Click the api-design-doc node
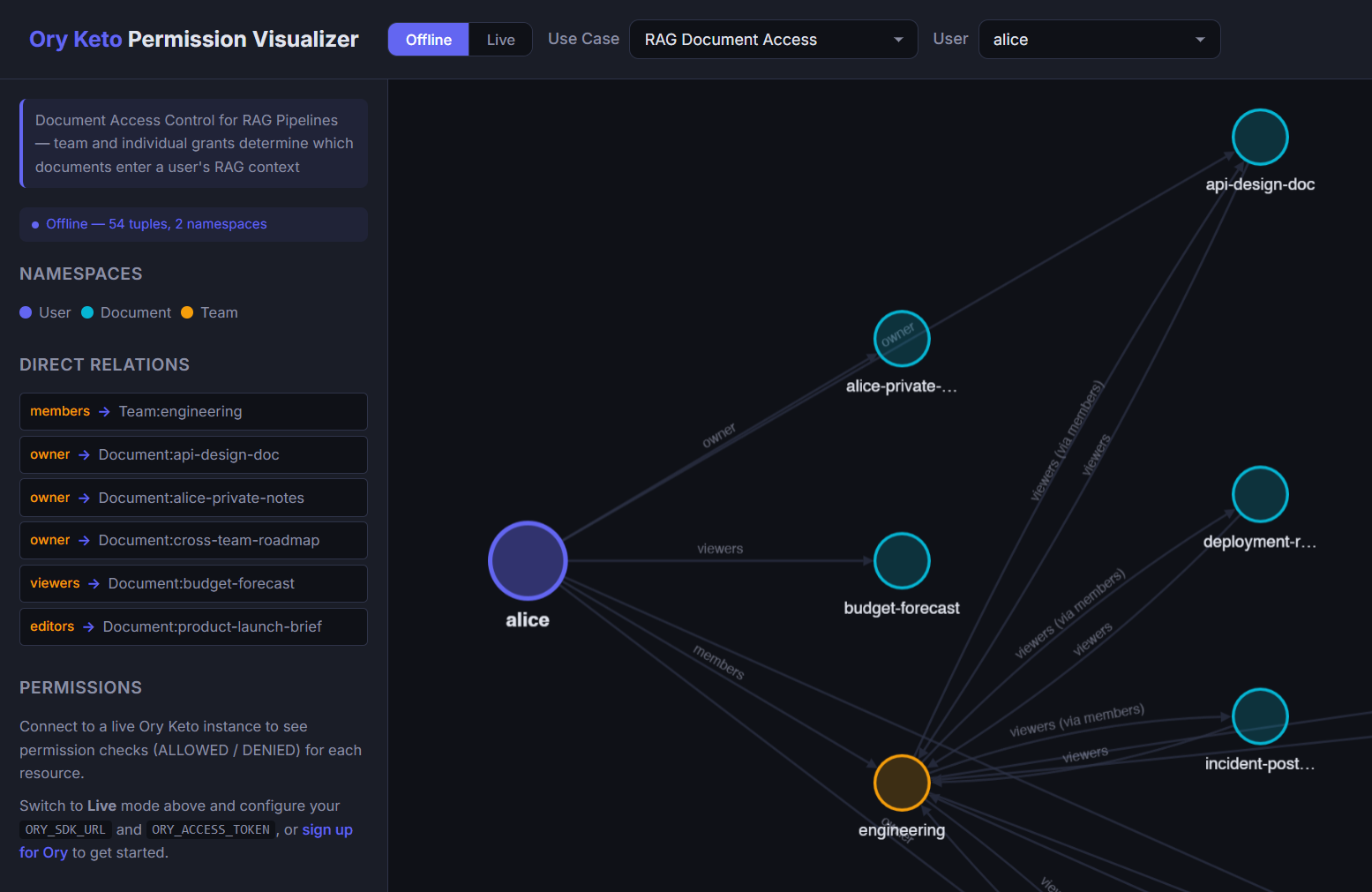The height and width of the screenshot is (892, 1372). pyautogui.click(x=1260, y=137)
